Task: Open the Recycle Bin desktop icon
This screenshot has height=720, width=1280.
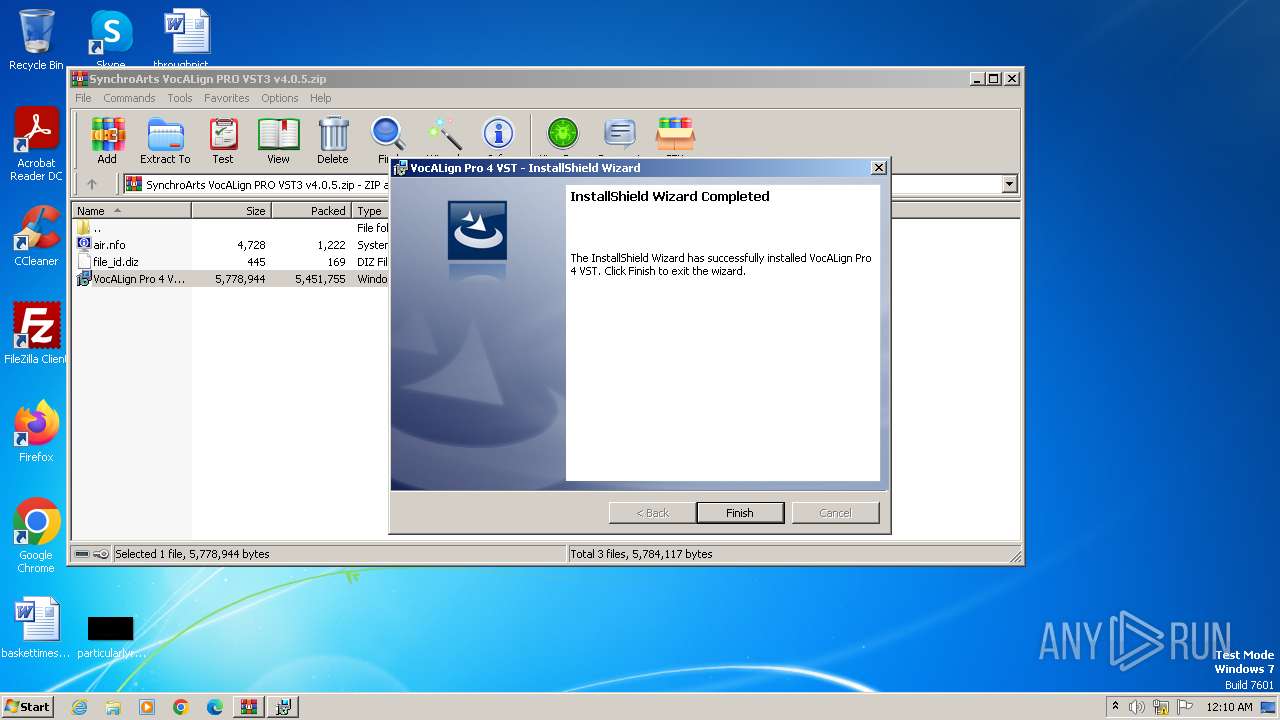Action: (x=36, y=39)
